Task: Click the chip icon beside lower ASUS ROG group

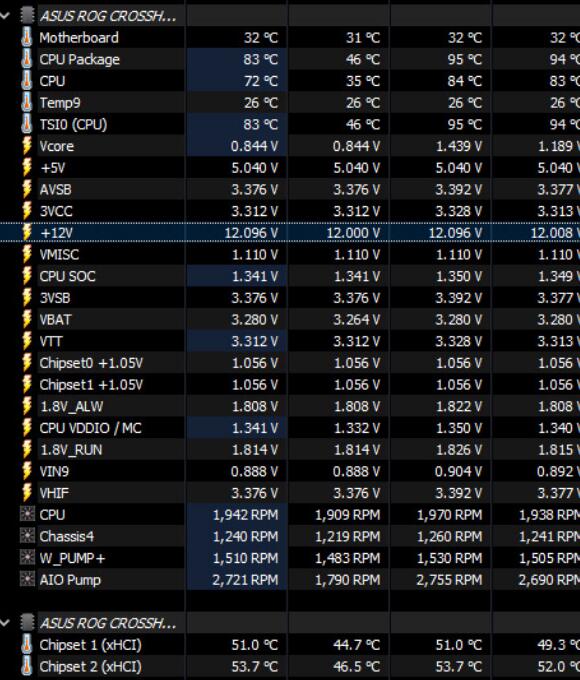Action: click(x=27, y=622)
